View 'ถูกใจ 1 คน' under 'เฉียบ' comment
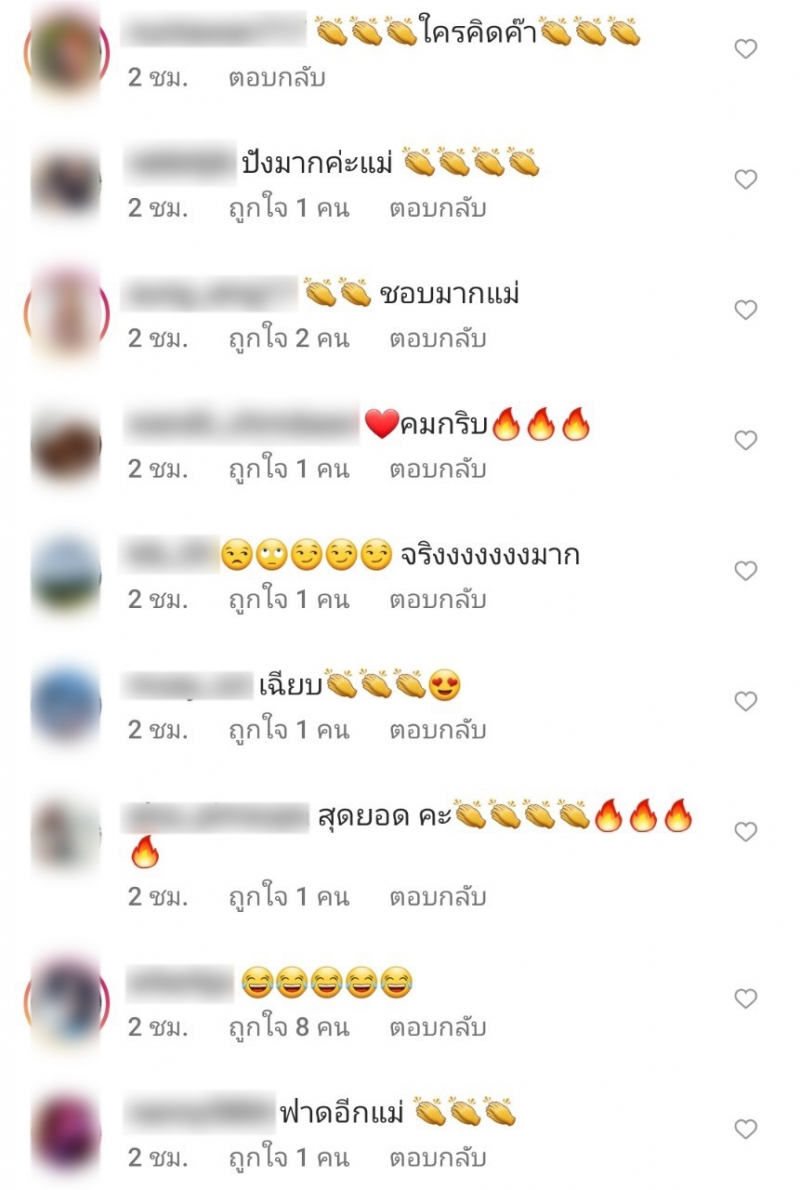The height and width of the screenshot is (1190, 800). (289, 730)
